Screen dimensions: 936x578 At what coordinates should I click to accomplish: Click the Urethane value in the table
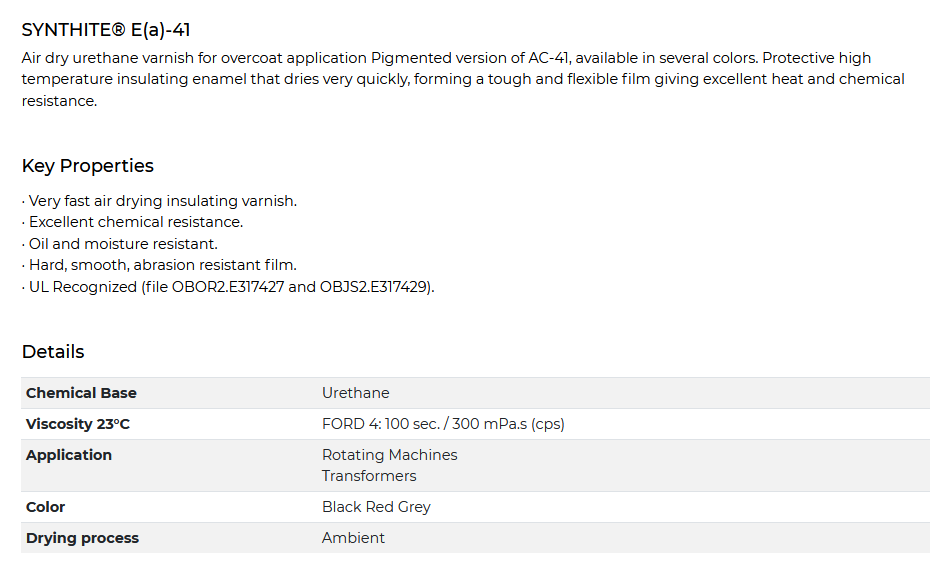355,393
